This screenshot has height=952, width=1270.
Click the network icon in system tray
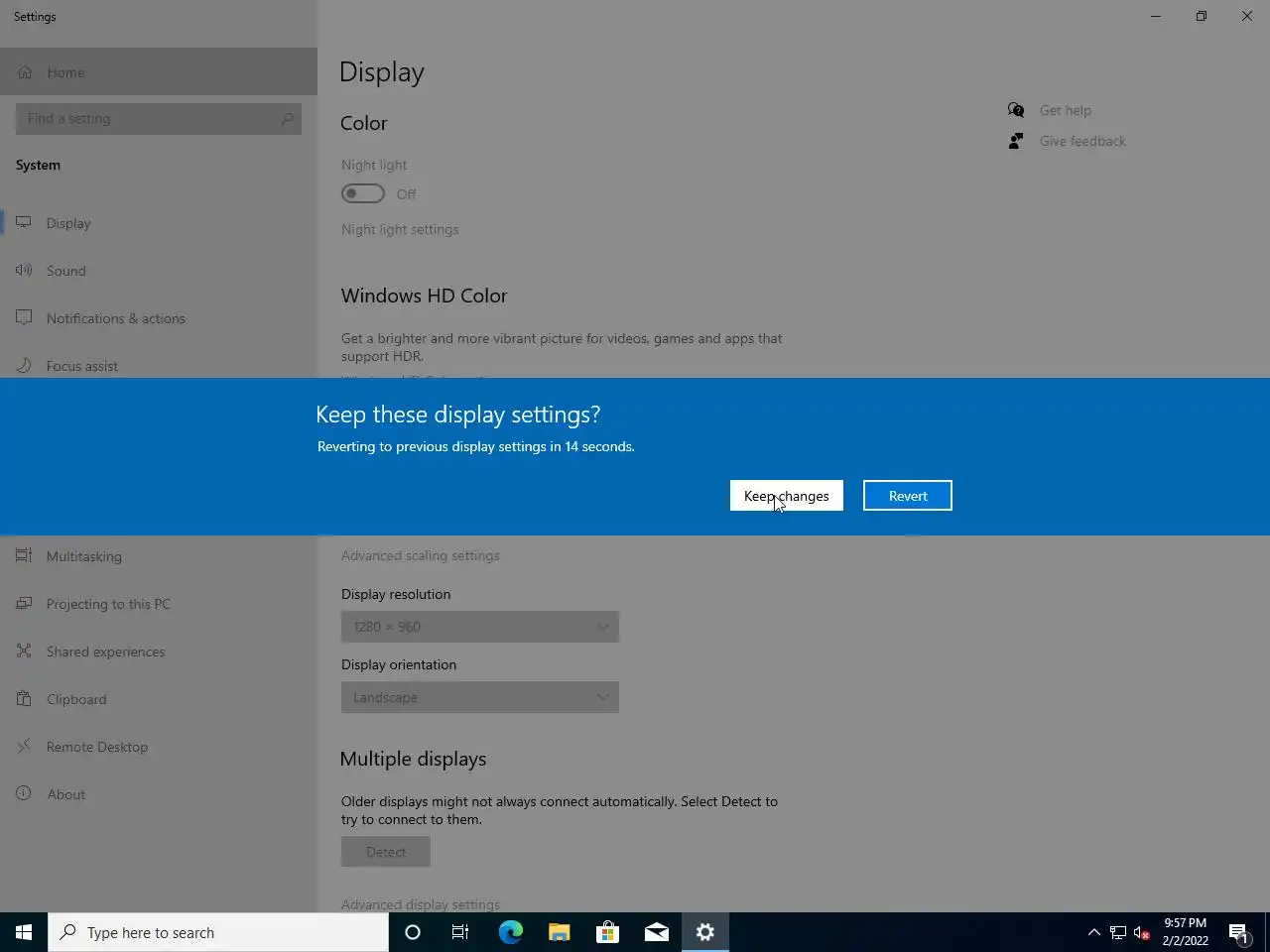[1118, 932]
